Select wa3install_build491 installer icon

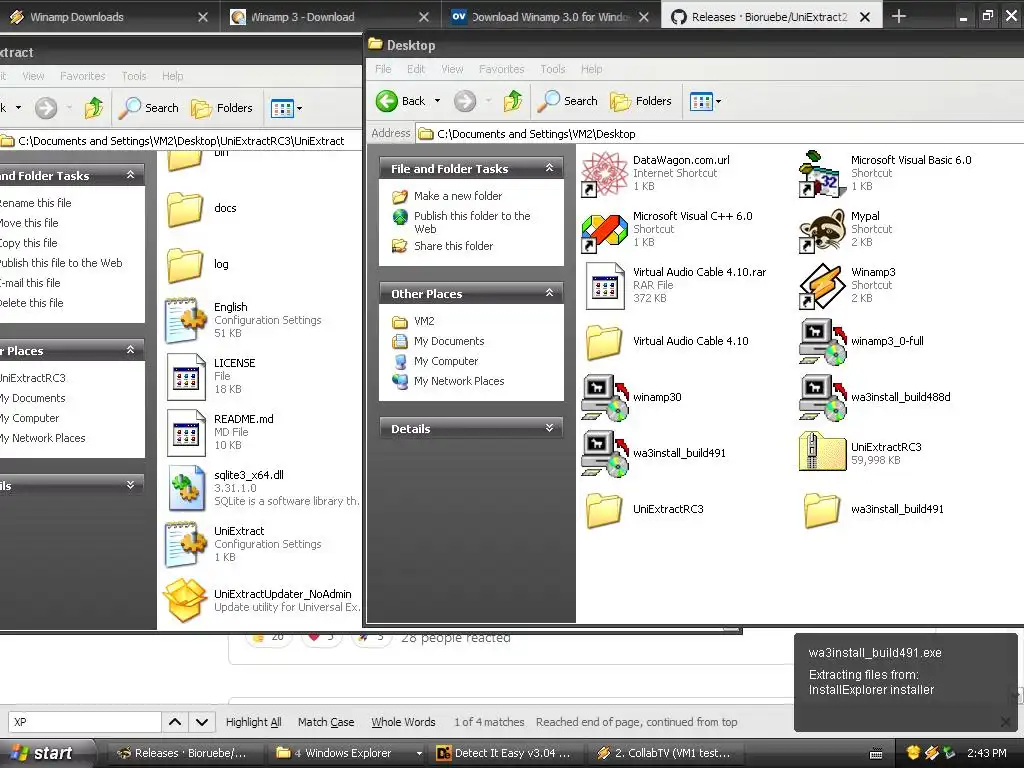point(604,454)
